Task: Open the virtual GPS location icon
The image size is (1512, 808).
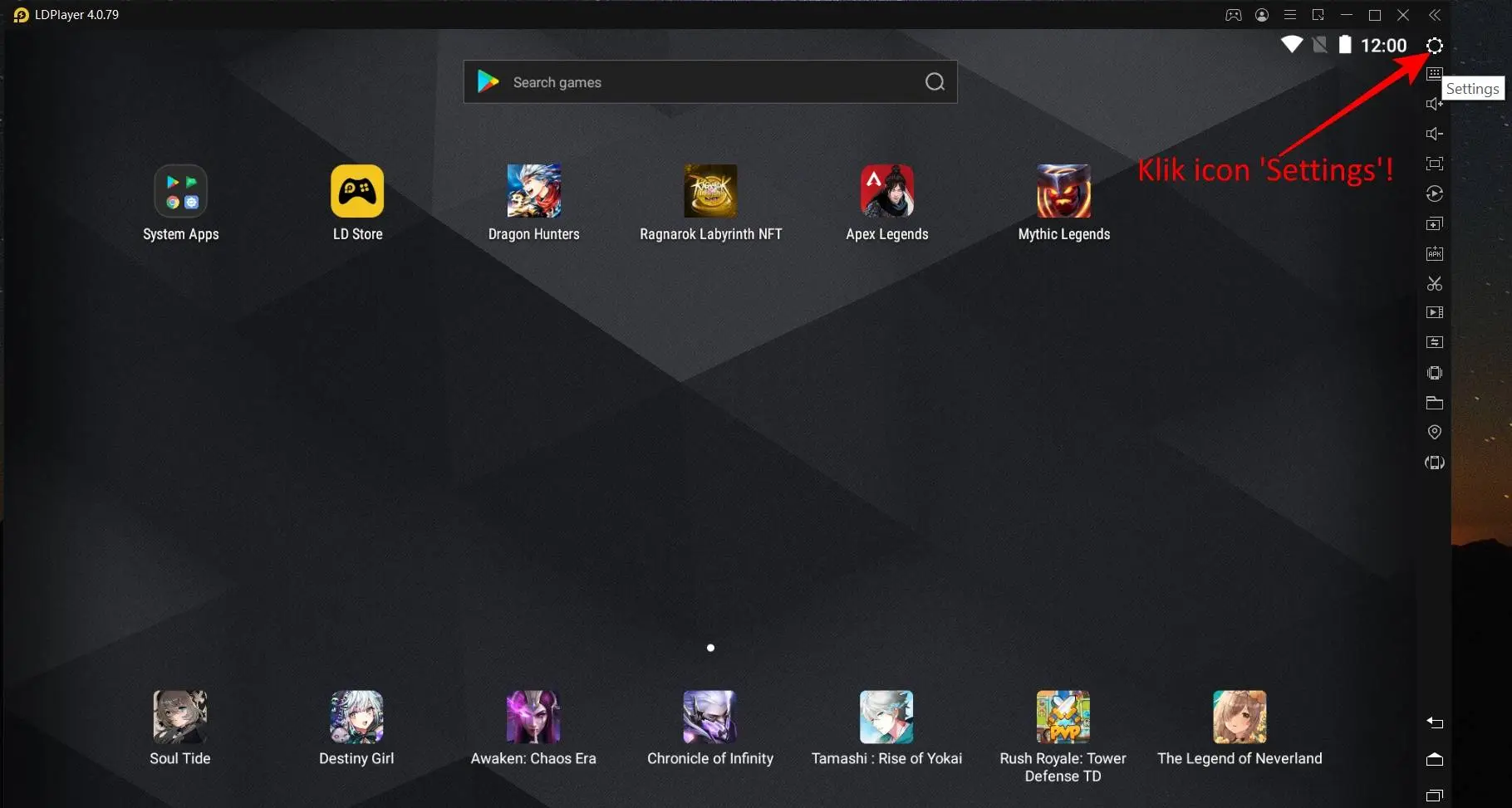Action: (x=1435, y=432)
